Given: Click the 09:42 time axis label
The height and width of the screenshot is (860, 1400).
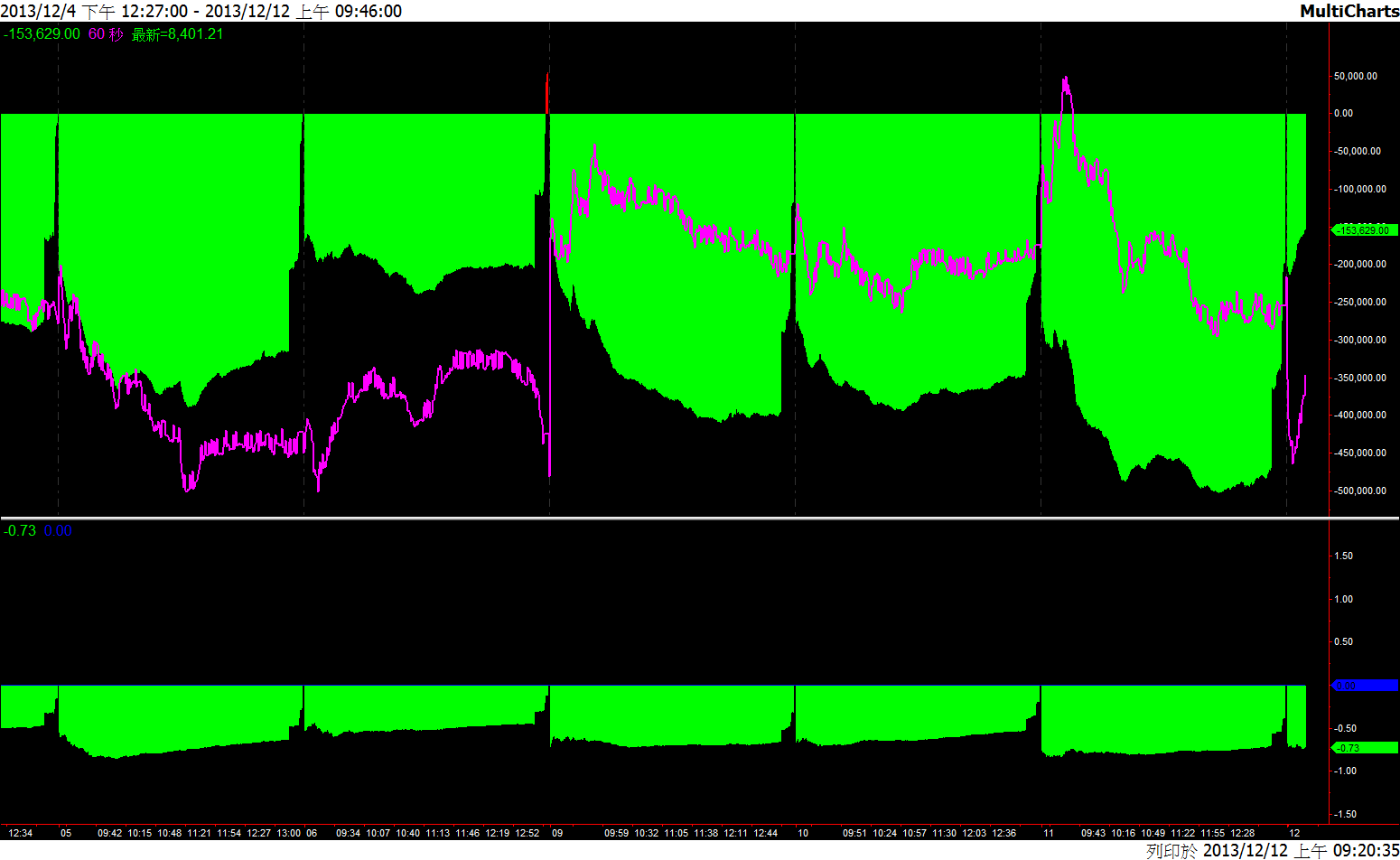Looking at the screenshot, I should click(110, 833).
